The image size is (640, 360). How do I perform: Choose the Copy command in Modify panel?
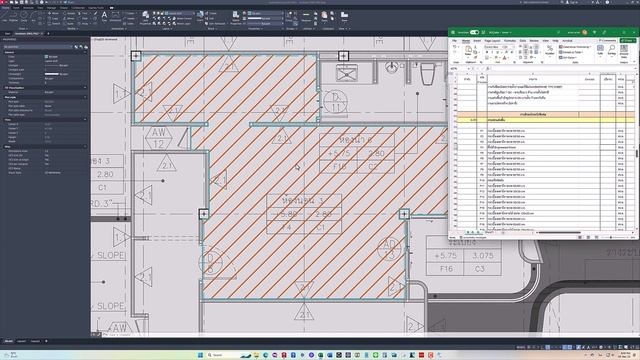tap(53, 18)
